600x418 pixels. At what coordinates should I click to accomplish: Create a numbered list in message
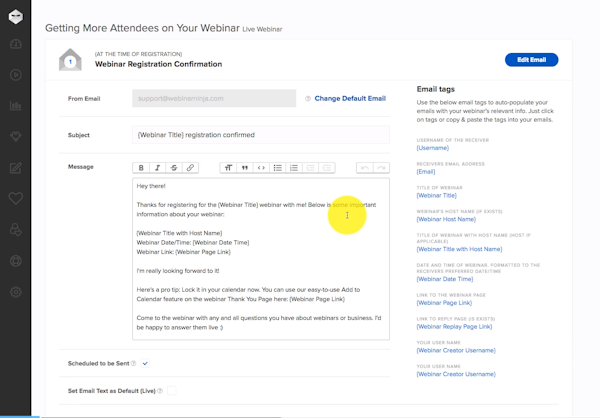point(294,168)
